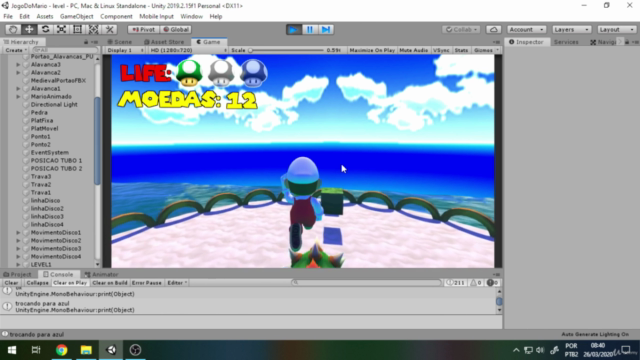Switch to the Animator tab
The height and width of the screenshot is (360, 640).
tap(102, 275)
